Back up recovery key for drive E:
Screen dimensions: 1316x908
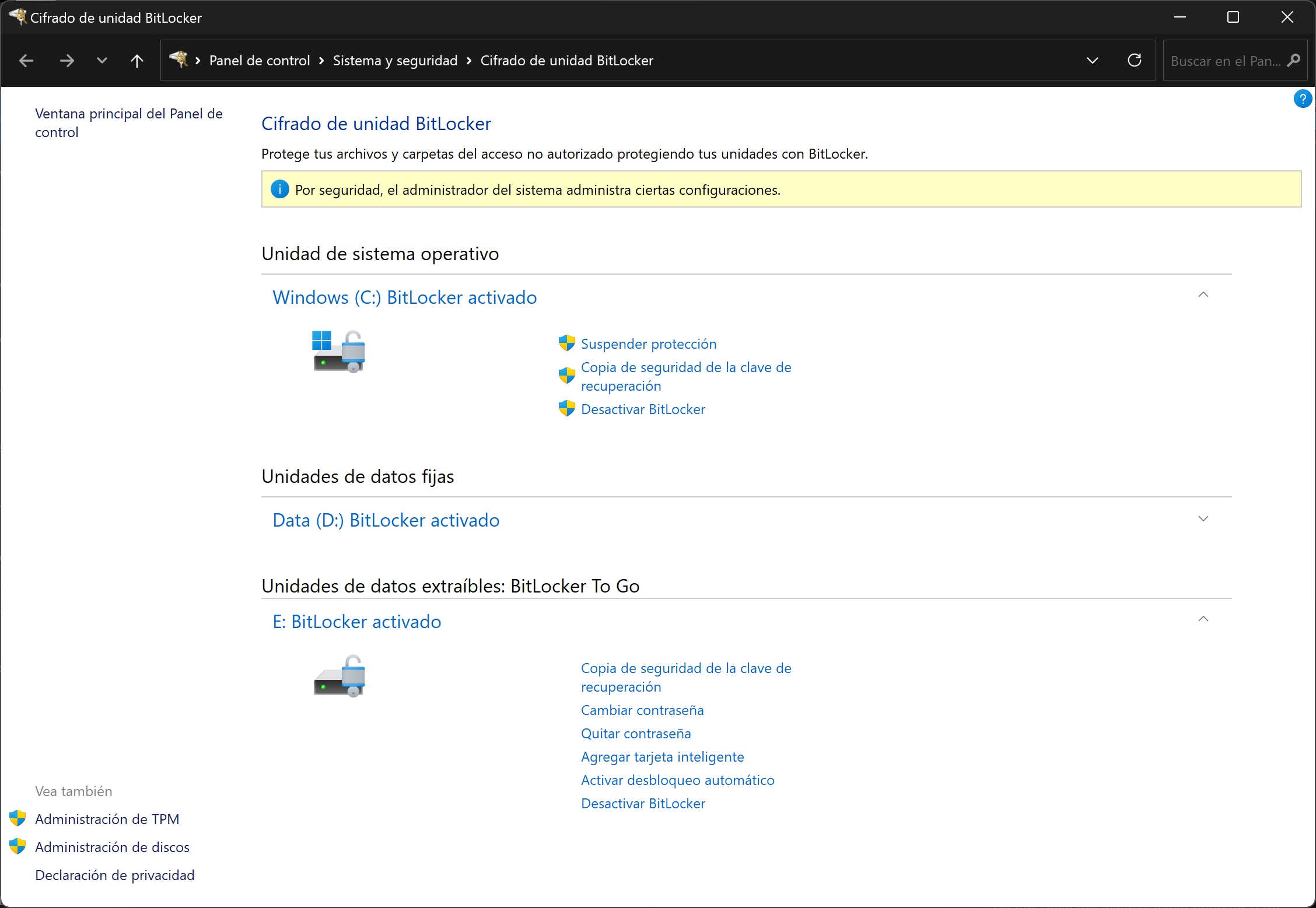[686, 678]
